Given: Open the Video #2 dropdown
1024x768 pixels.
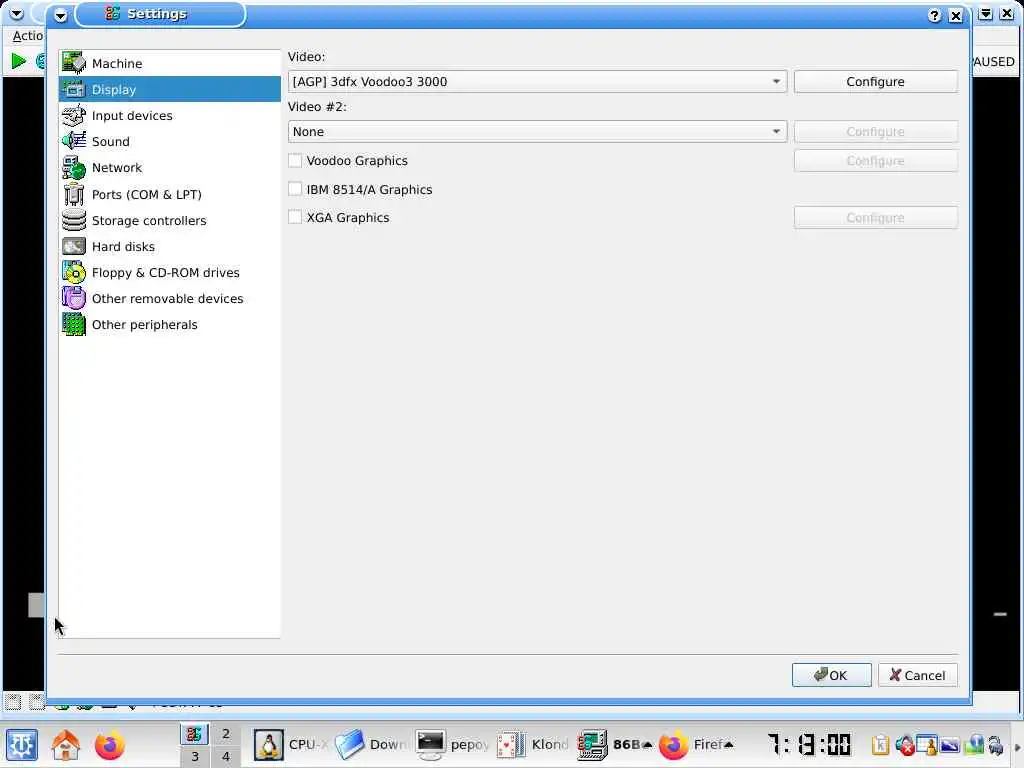Looking at the screenshot, I should click(537, 132).
